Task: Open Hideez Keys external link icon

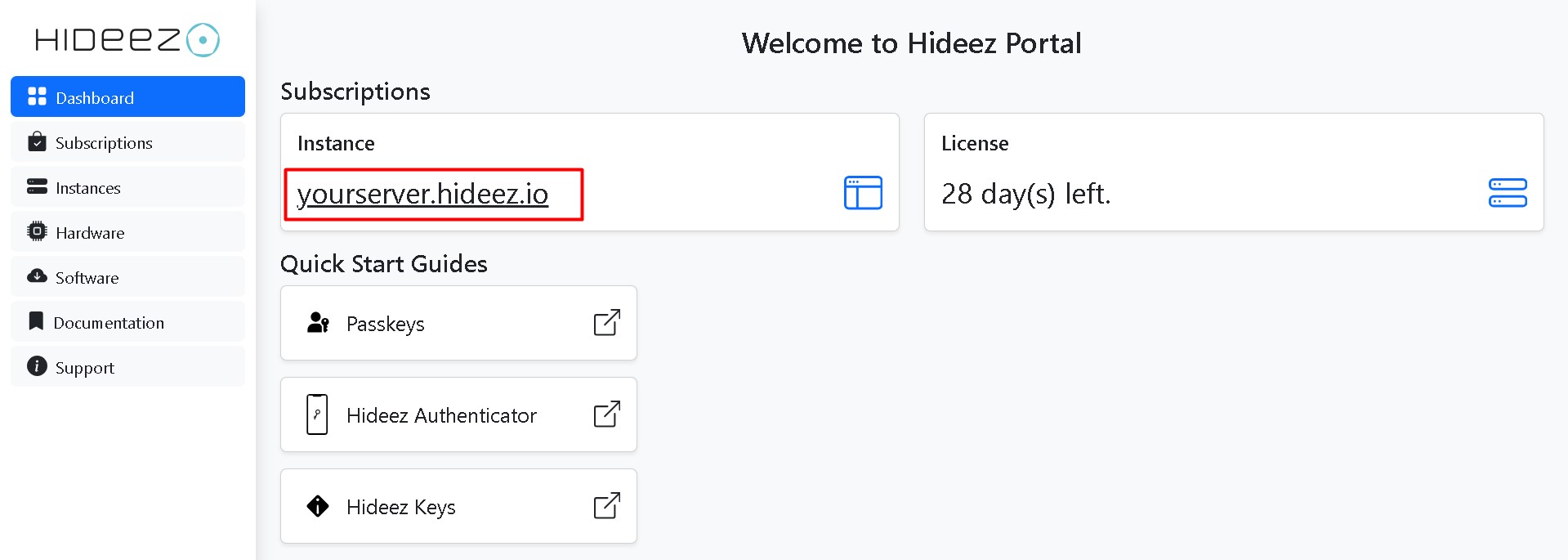Action: click(x=606, y=506)
